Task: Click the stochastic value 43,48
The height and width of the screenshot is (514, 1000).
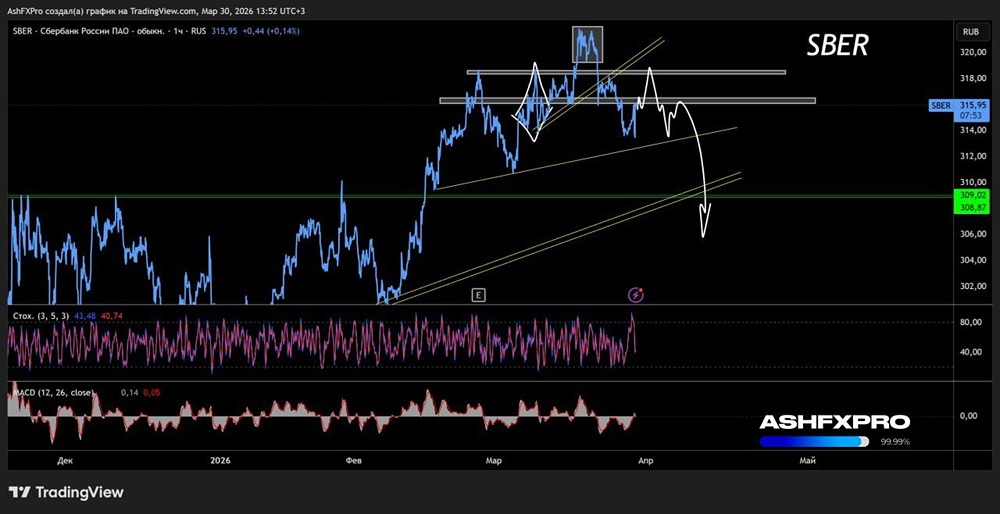Action: pyautogui.click(x=84, y=315)
